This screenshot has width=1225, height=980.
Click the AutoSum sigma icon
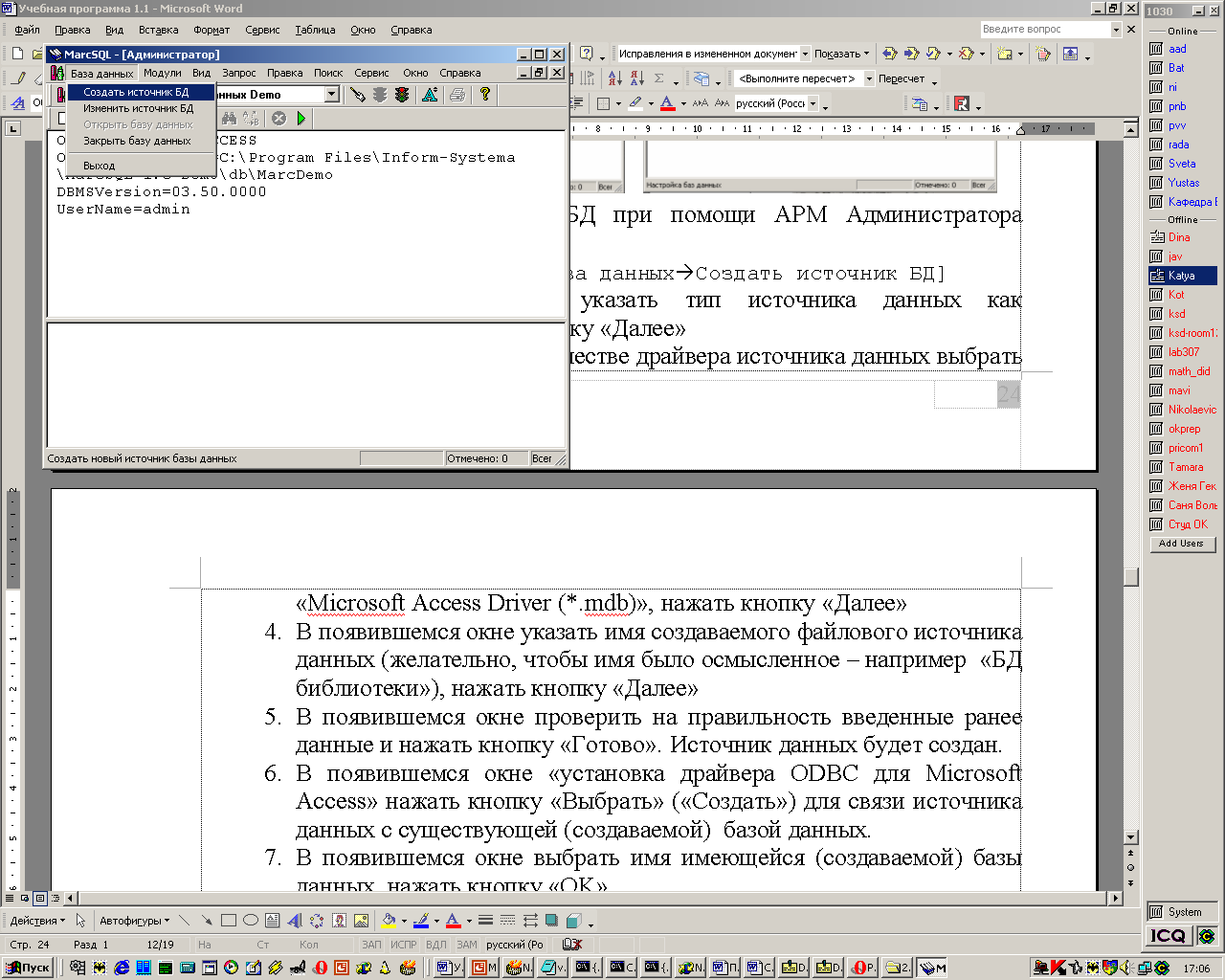659,78
